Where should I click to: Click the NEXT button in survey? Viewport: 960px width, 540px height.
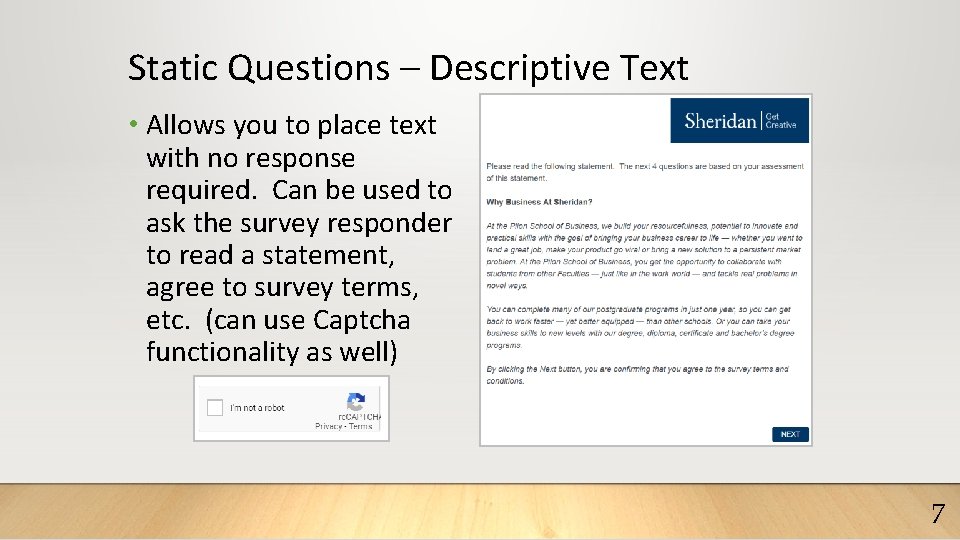[790, 434]
